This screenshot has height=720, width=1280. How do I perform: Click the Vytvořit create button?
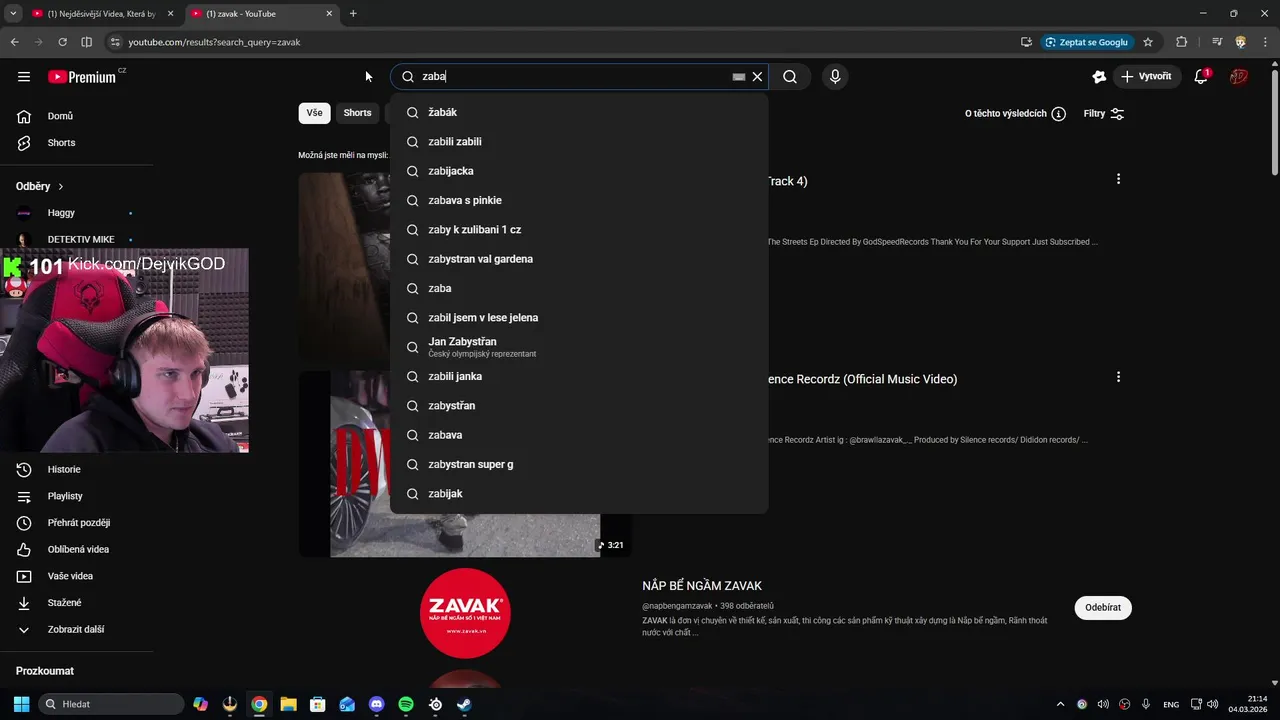click(x=1146, y=76)
